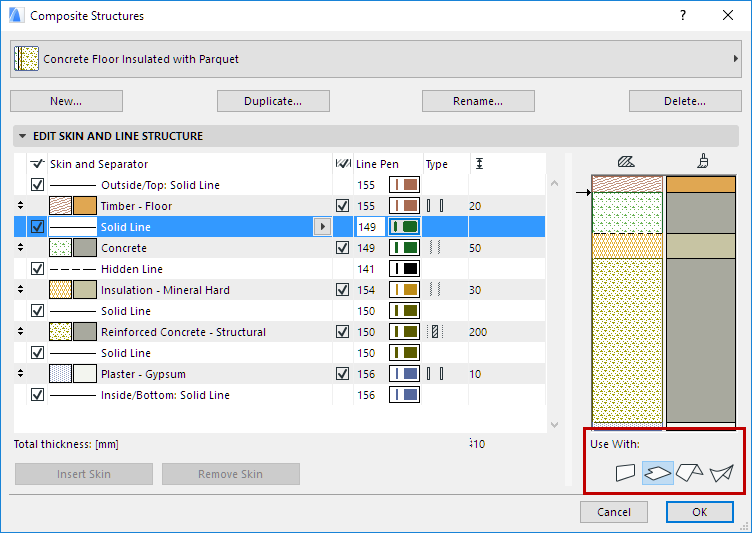Viewport: 752px width, 533px height.
Task: Click Reinforced Concrete core type icon
Action: 435,332
